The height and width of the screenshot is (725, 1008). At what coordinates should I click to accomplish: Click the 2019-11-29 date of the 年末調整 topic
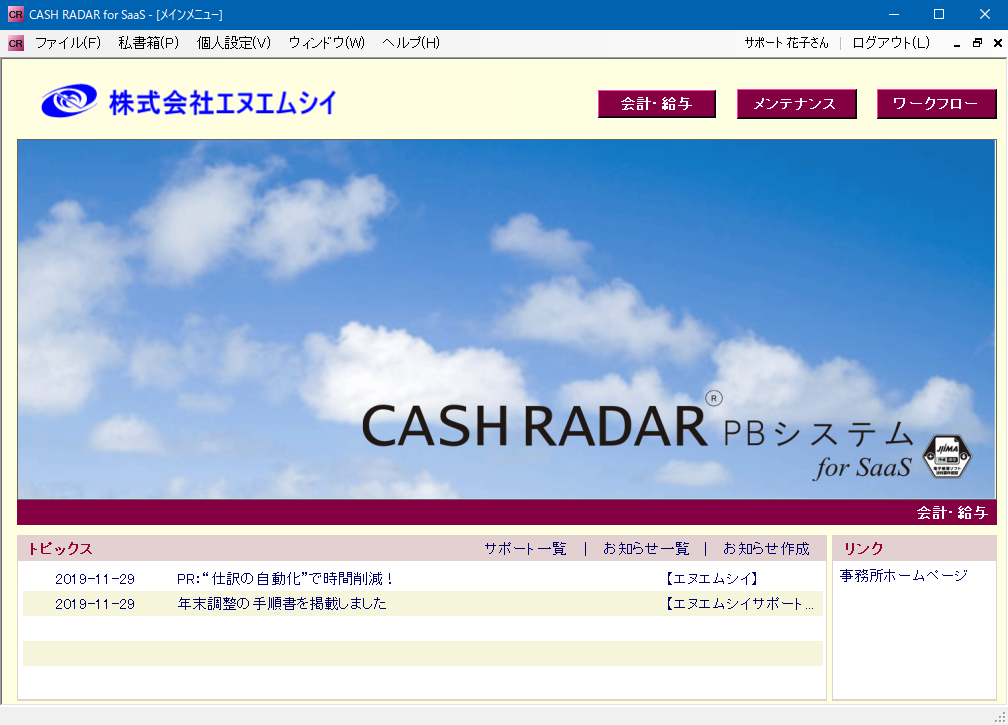point(95,604)
